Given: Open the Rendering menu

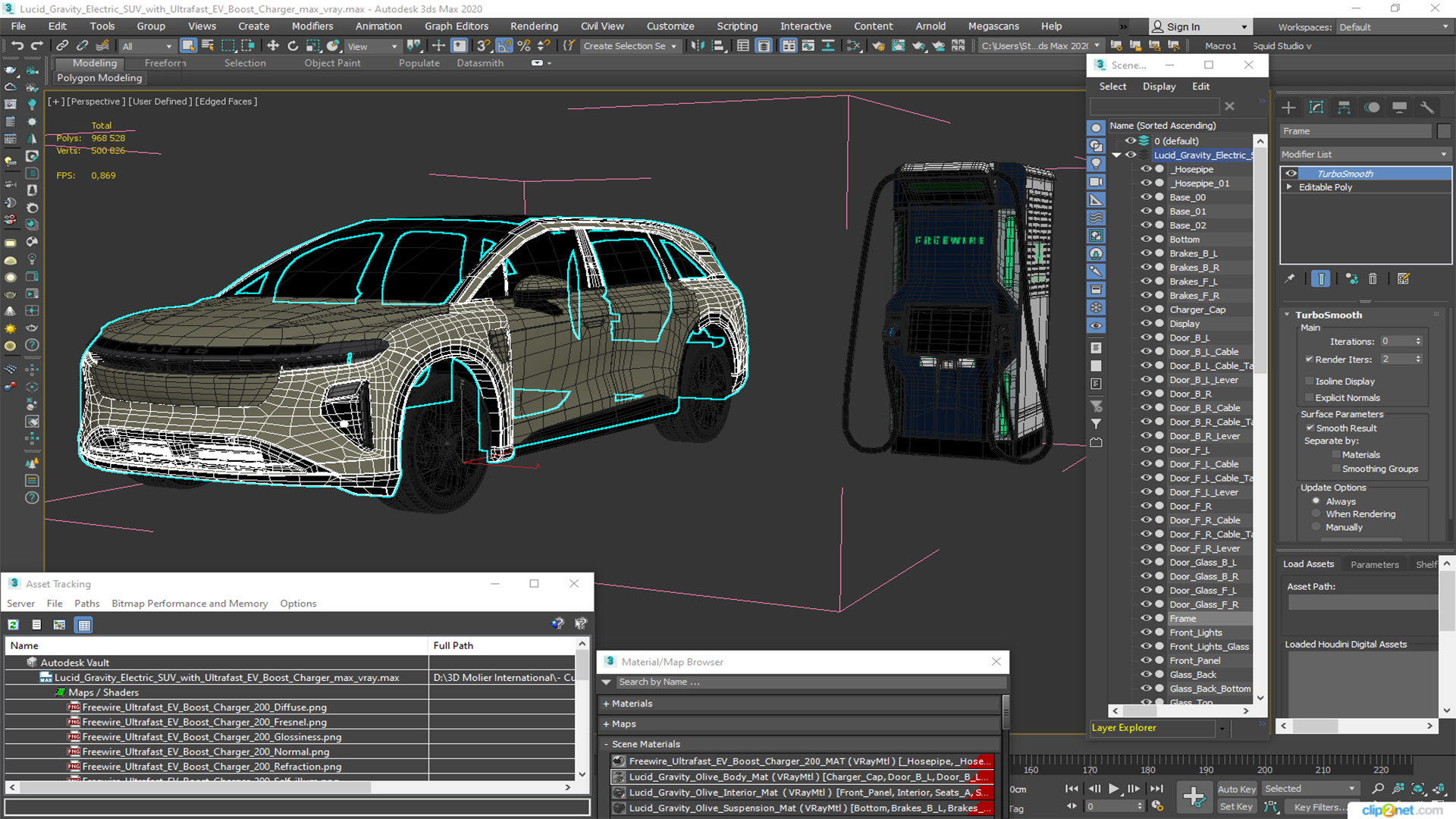Looking at the screenshot, I should (534, 26).
